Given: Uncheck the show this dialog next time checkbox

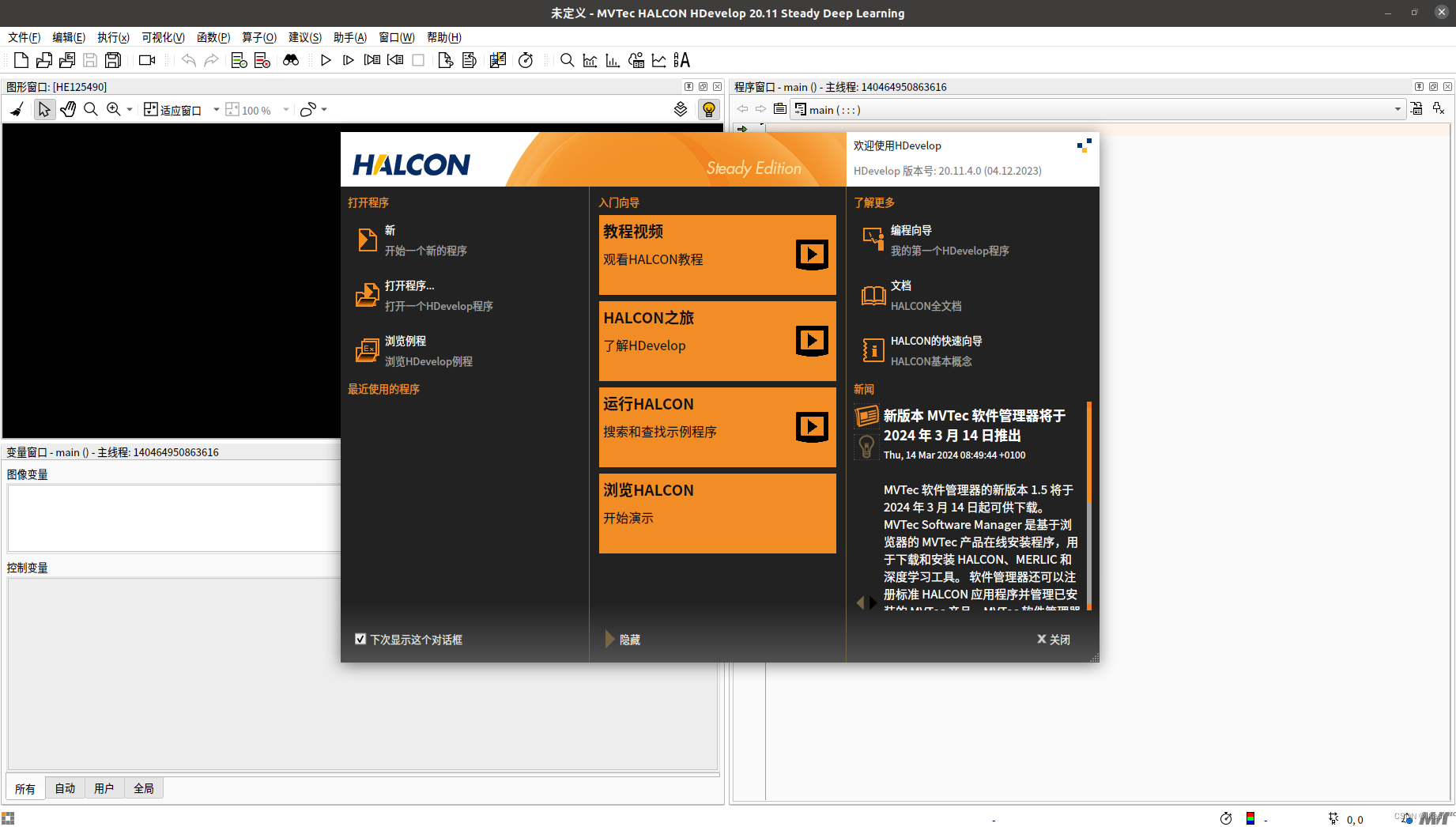Looking at the screenshot, I should [360, 639].
